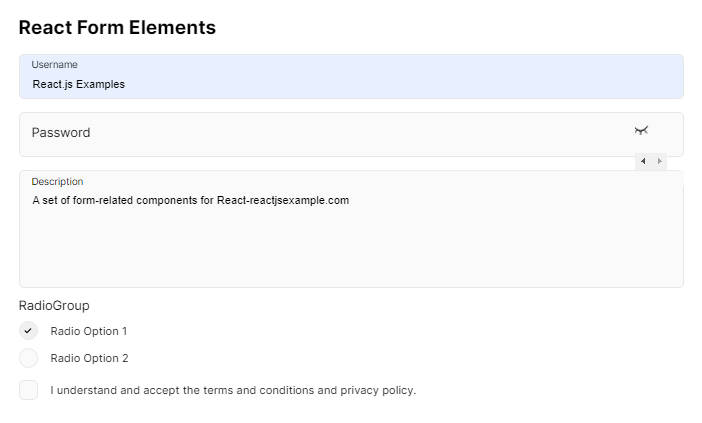This screenshot has width=702, height=423.
Task: Tick the terms and conditions checkbox
Action: (x=28, y=390)
